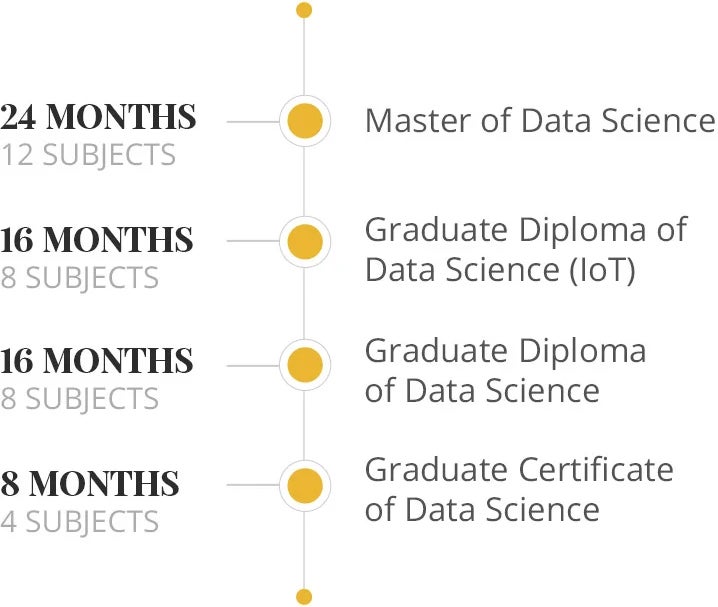Click the Master of Data Science timeline dot
This screenshot has height=607, width=718.
pyautogui.click(x=305, y=121)
